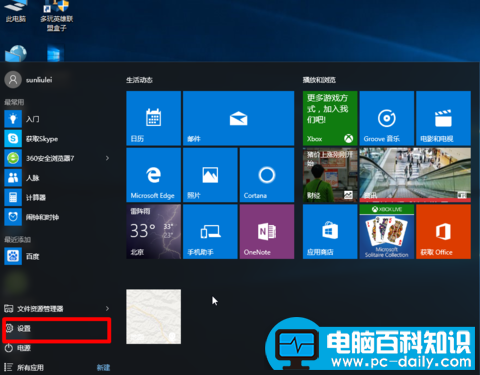Viewport: 480px width, 375px height.
Task: Open the Groove Music tile
Action: (387, 118)
